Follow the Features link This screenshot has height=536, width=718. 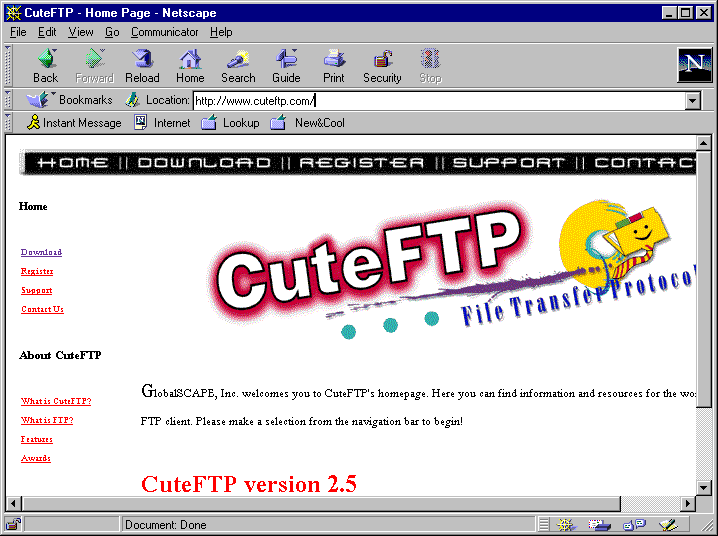37,439
